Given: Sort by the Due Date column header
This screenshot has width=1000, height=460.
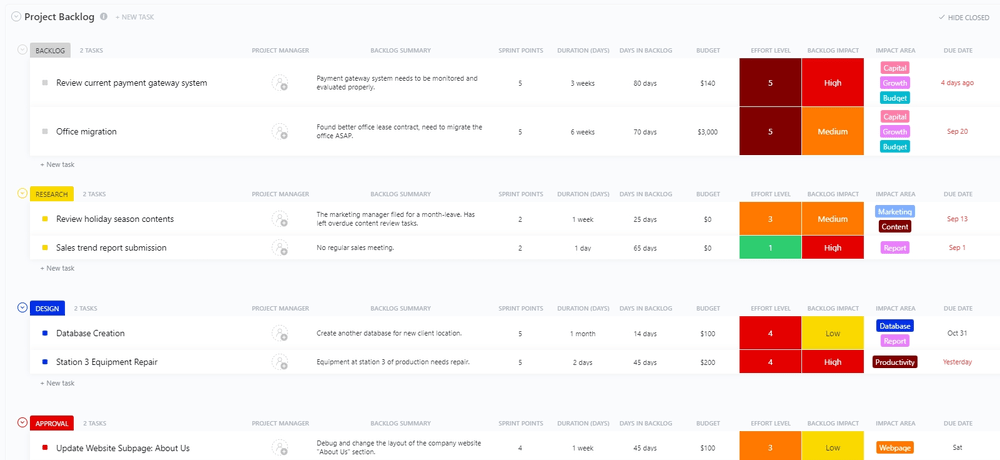Looking at the screenshot, I should coord(957,50).
